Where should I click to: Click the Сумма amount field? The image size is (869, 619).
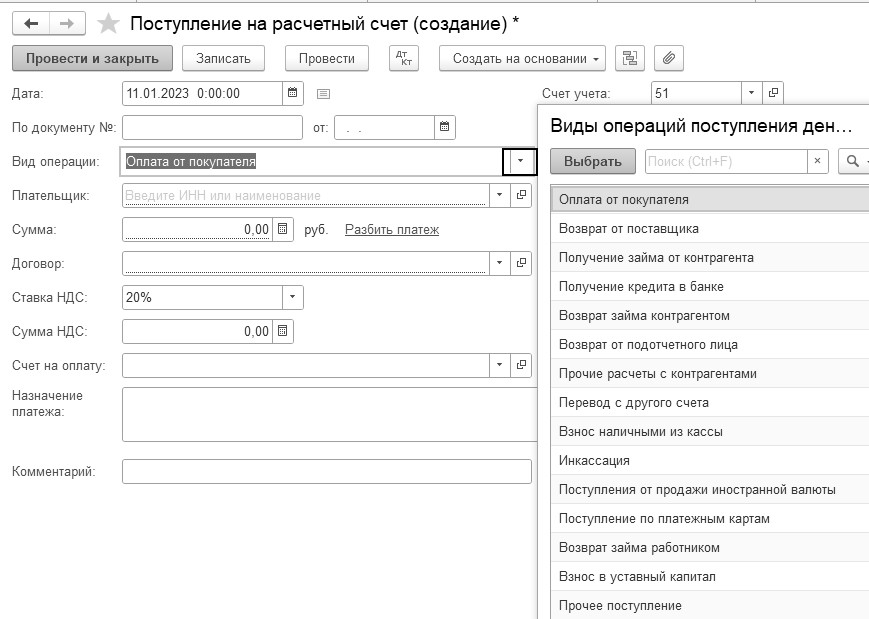tap(197, 229)
